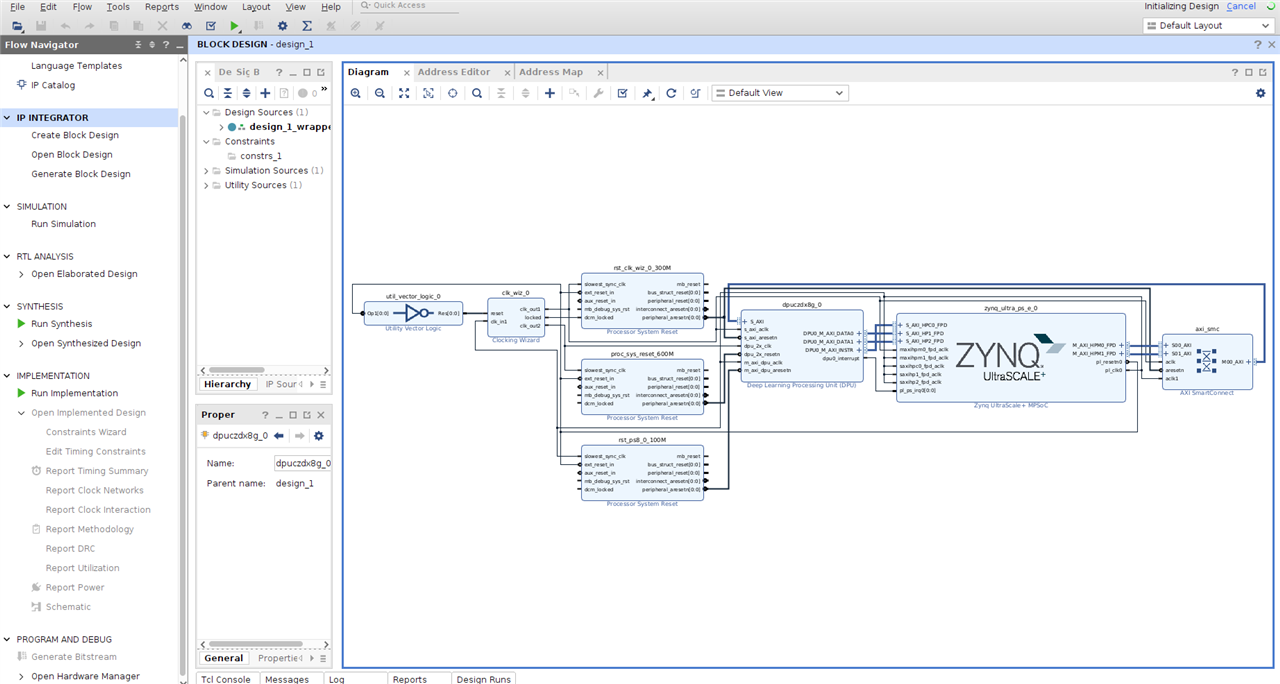Click Run Simulation
1280x684 pixels.
pyautogui.click(x=63, y=224)
